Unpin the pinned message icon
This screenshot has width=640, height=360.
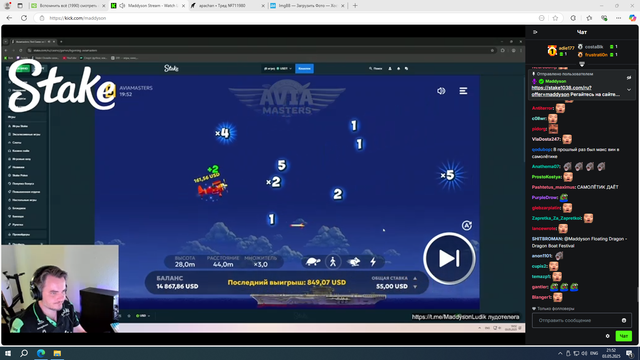629,77
